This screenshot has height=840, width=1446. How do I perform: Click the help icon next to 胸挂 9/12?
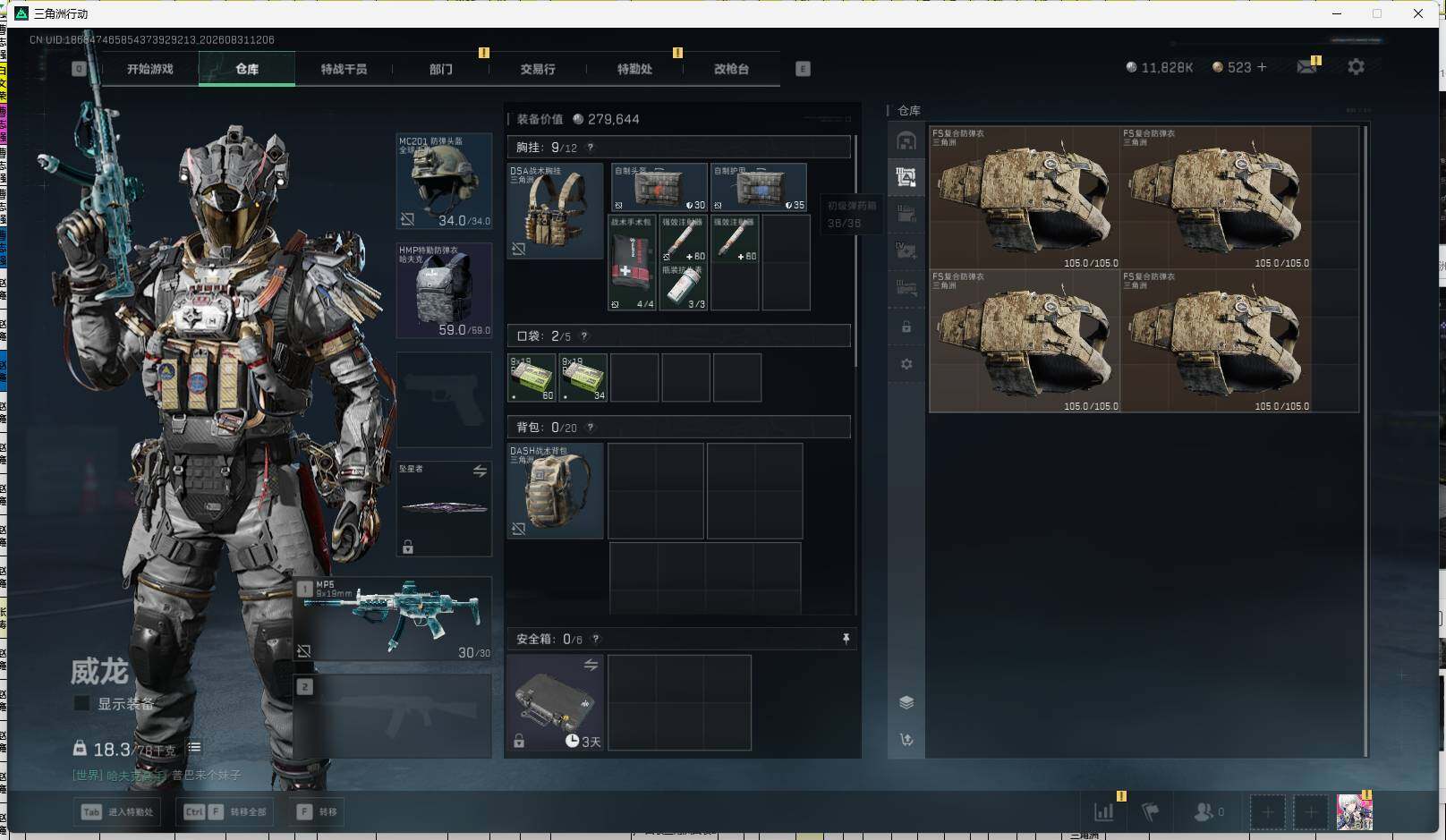point(590,148)
